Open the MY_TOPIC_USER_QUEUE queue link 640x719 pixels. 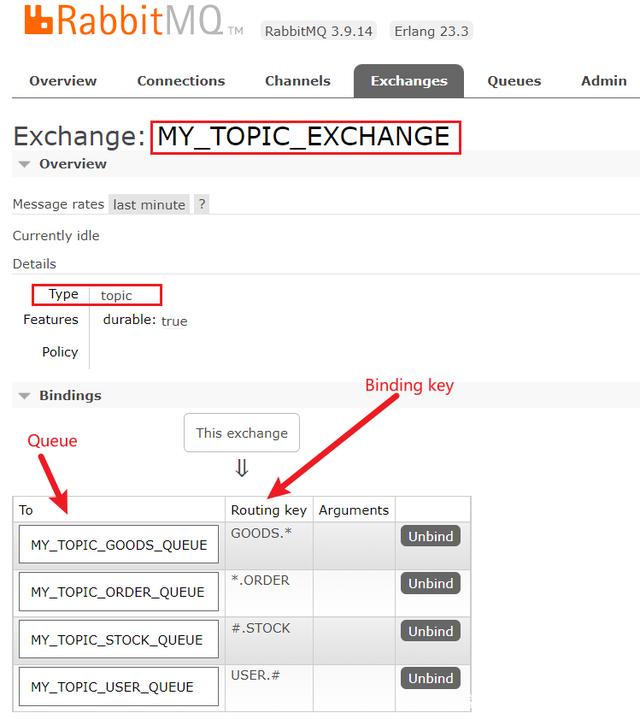pyautogui.click(x=119, y=687)
